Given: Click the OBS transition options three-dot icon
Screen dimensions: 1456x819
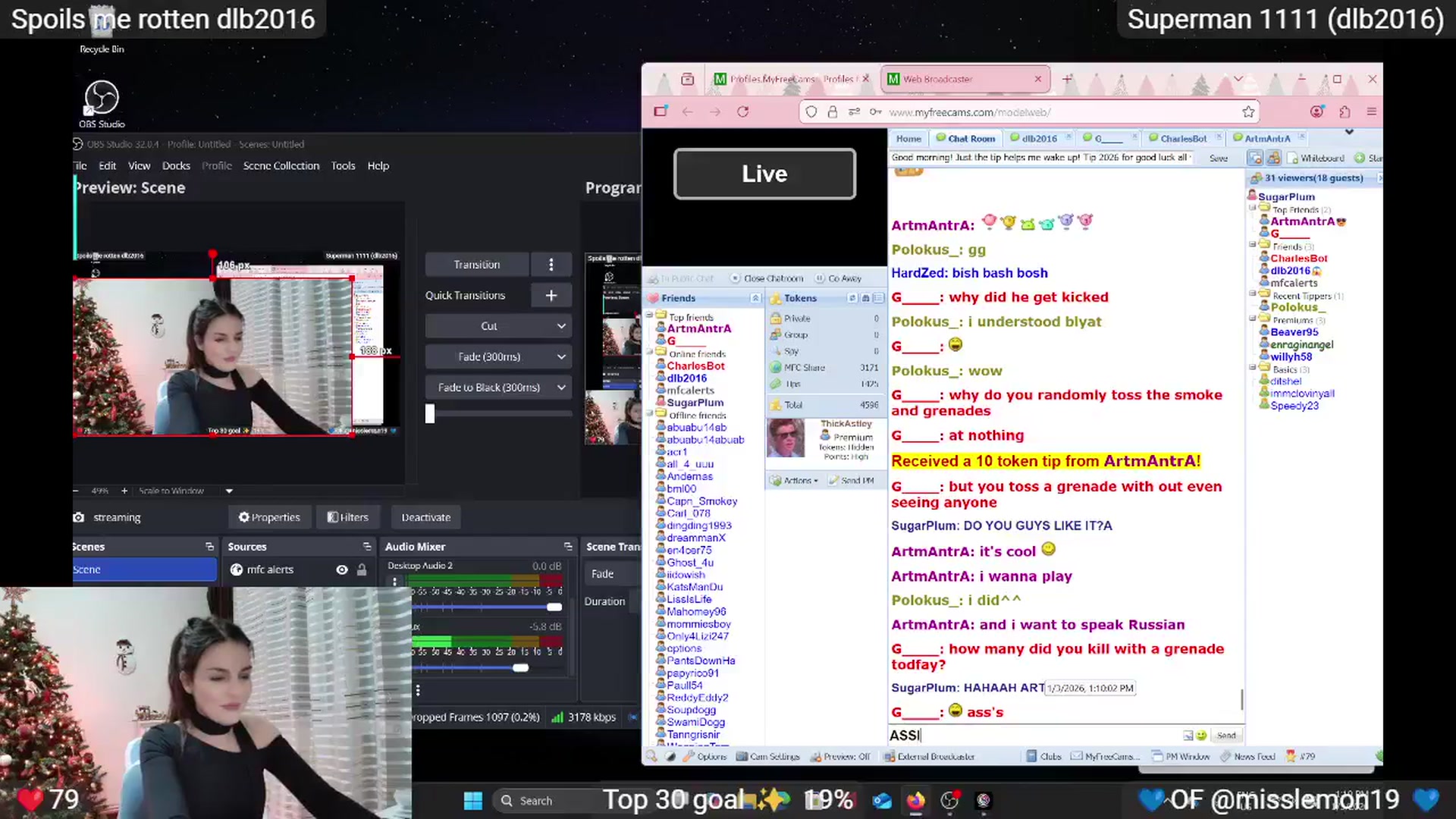Looking at the screenshot, I should (x=551, y=265).
